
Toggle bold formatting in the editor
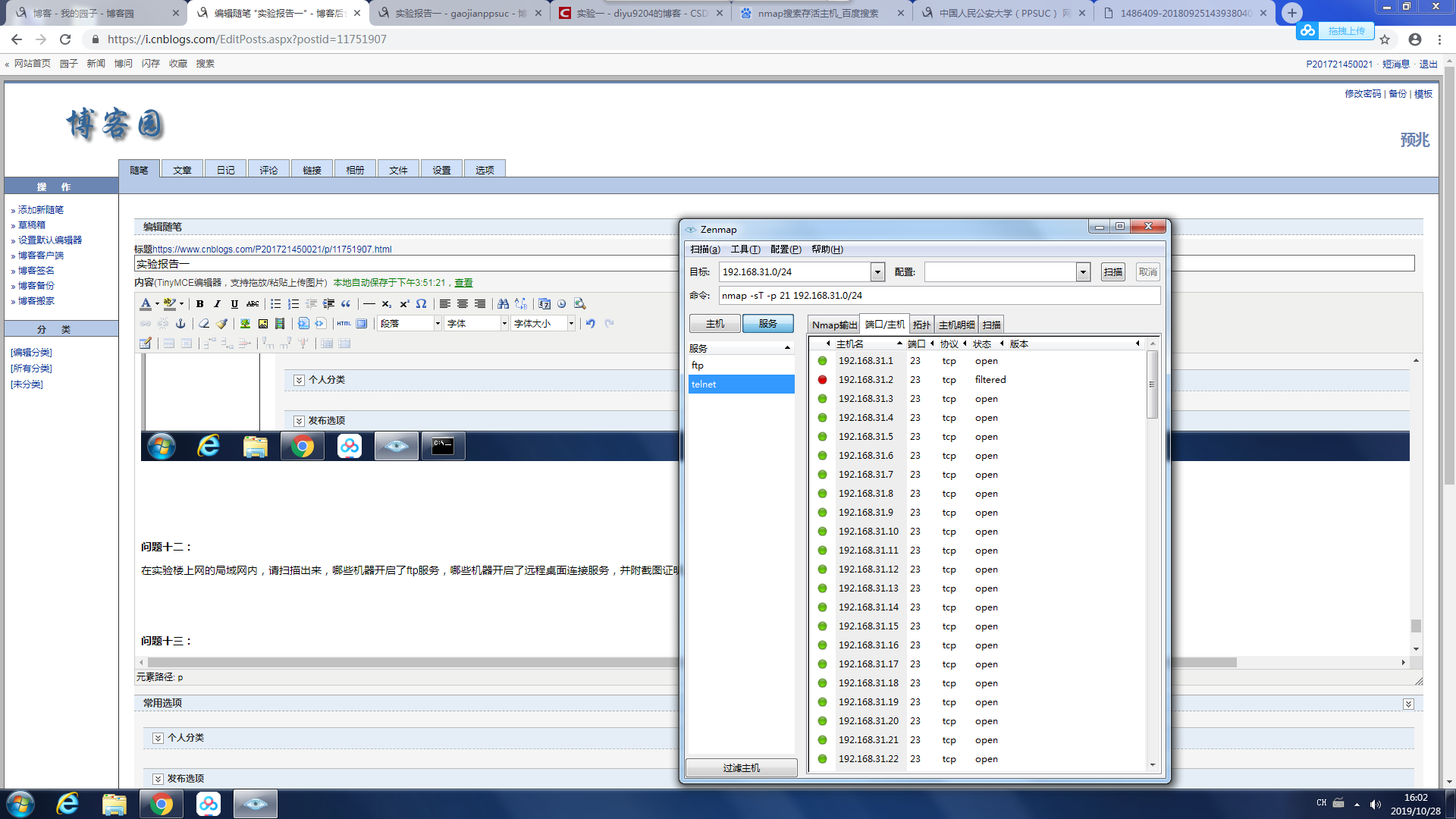(199, 303)
